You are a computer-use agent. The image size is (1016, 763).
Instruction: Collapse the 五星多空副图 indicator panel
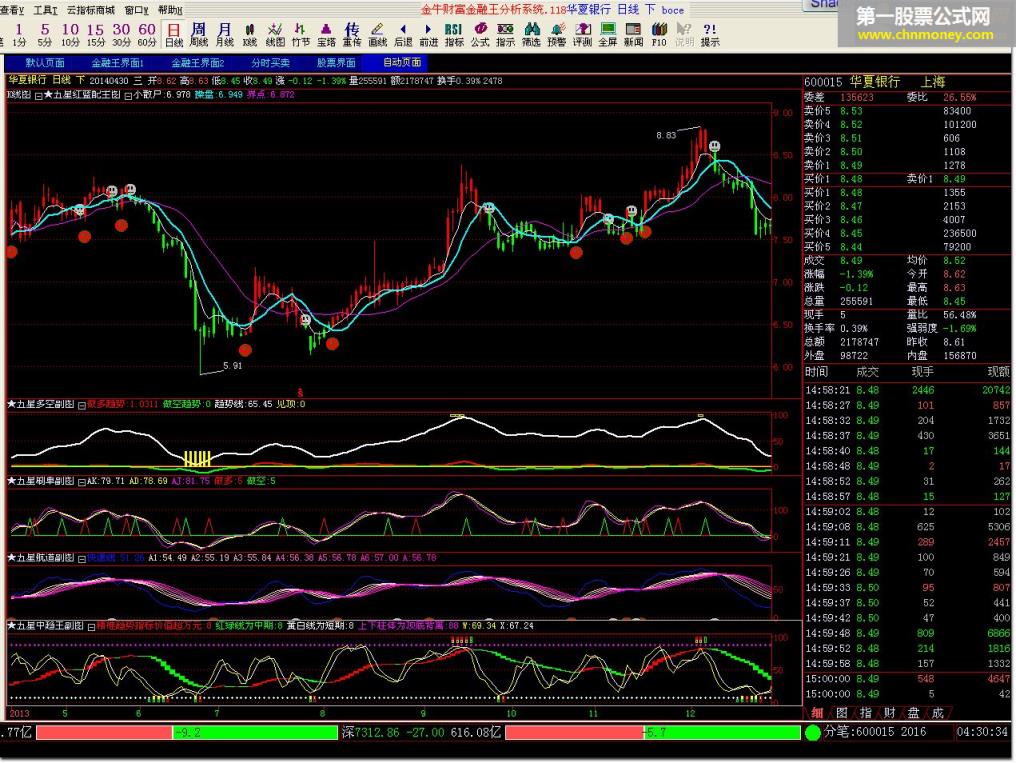(82, 405)
